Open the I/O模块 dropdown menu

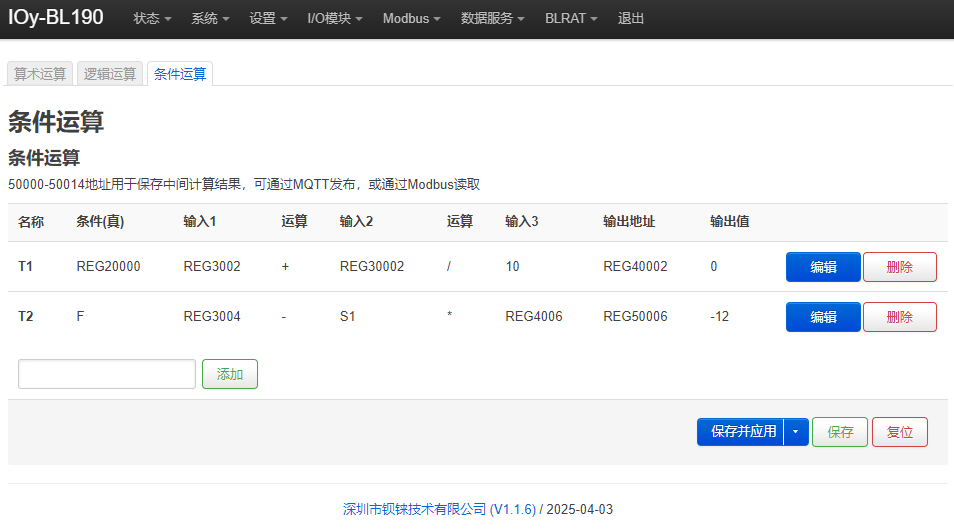pos(335,18)
